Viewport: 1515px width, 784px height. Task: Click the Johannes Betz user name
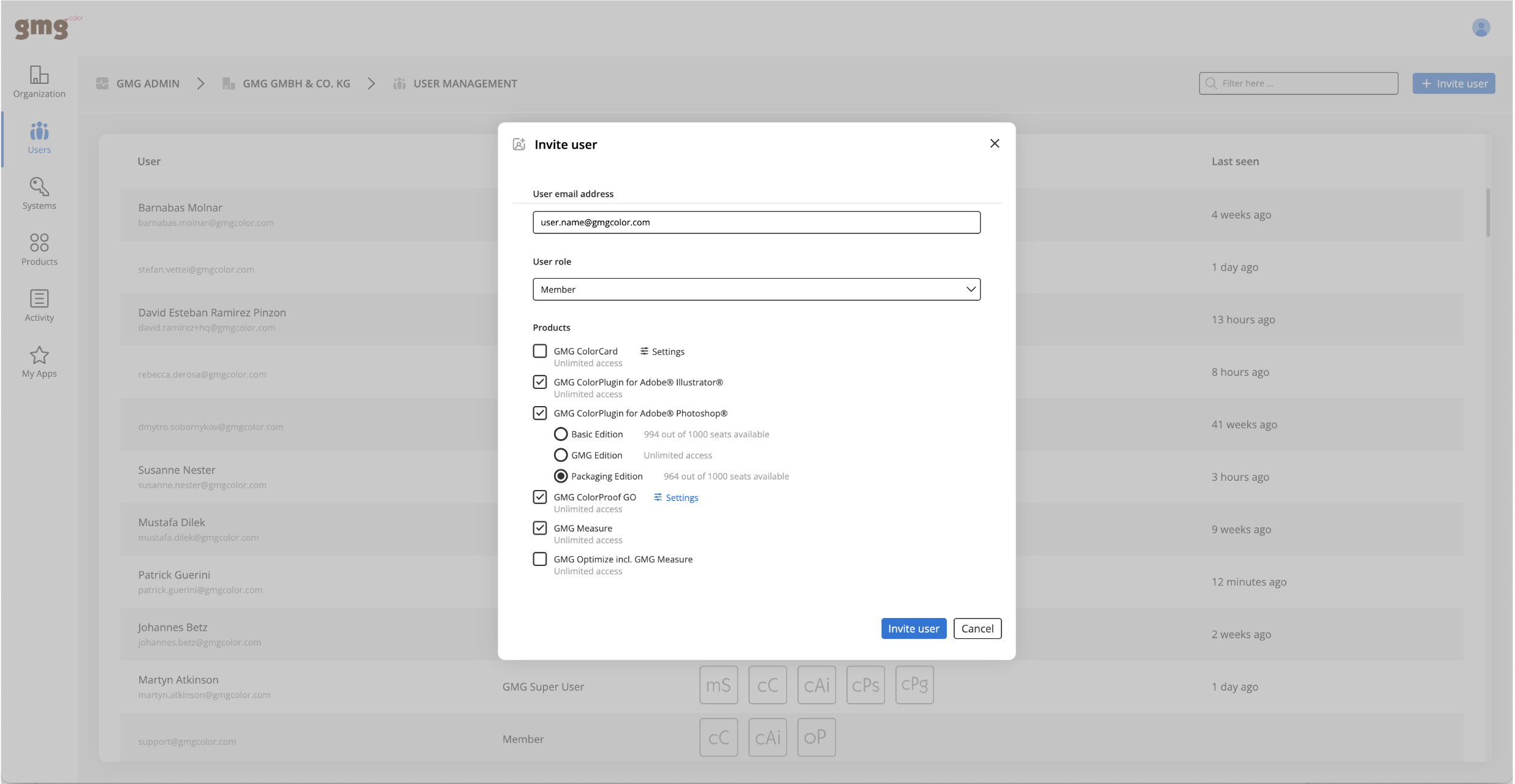173,627
